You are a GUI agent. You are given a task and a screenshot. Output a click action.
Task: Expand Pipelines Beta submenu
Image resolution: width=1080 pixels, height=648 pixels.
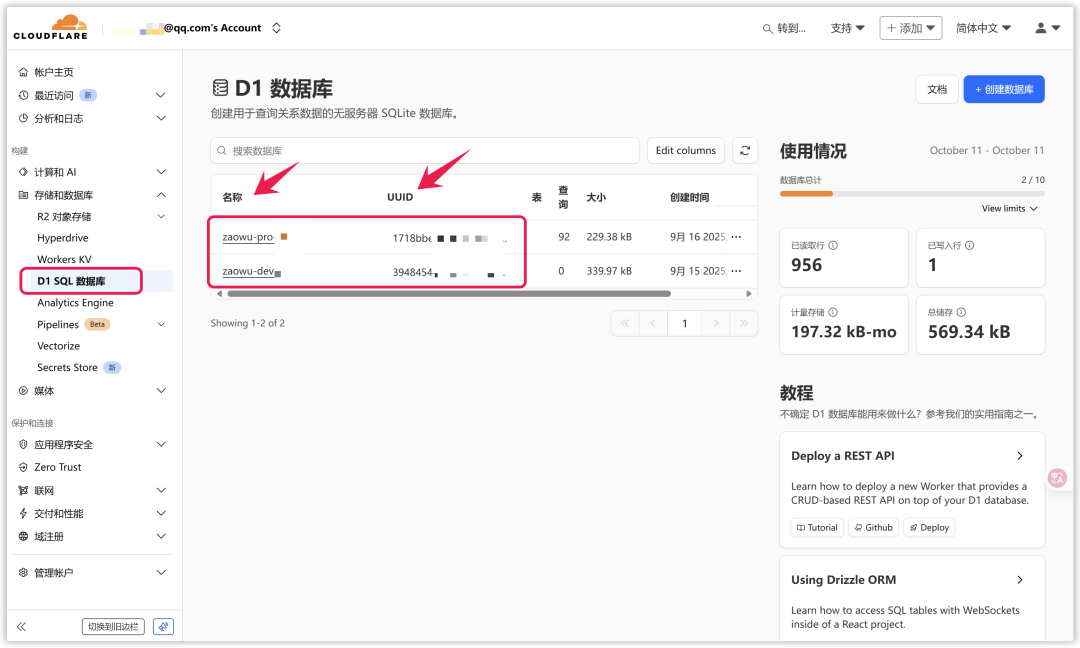160,324
